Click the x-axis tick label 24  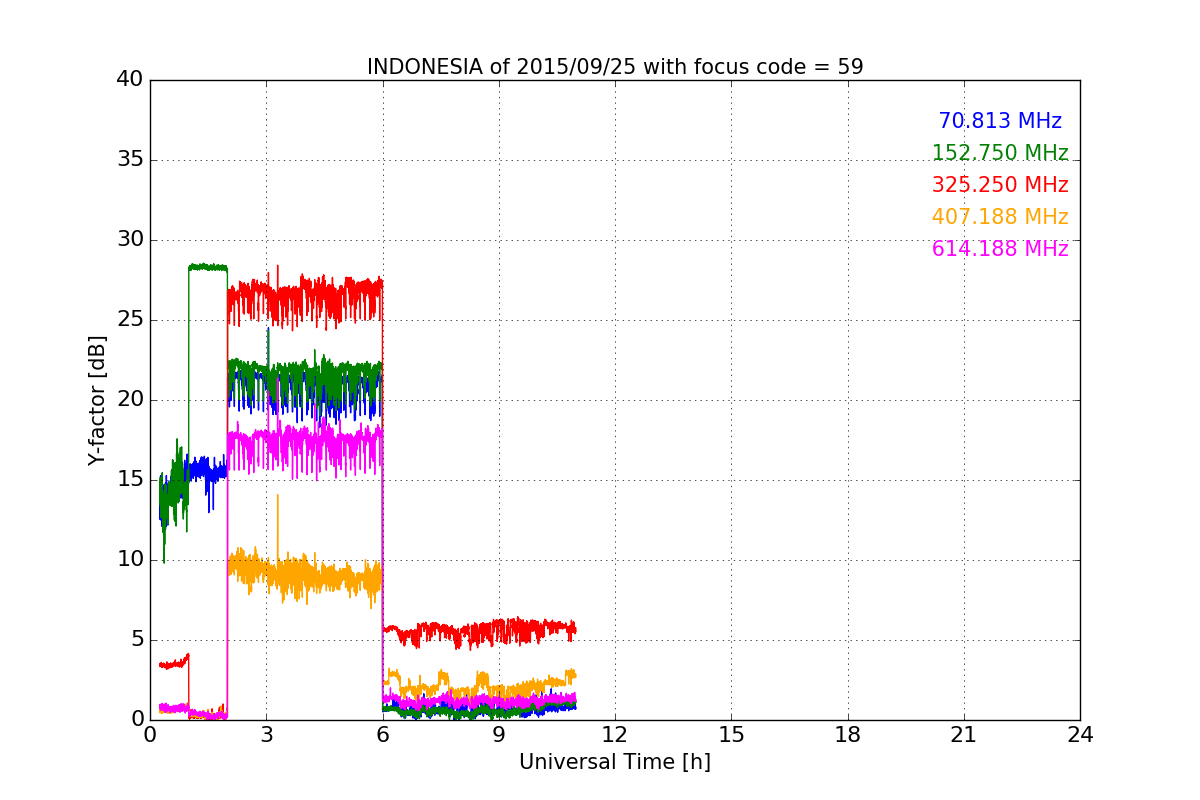pos(1080,734)
